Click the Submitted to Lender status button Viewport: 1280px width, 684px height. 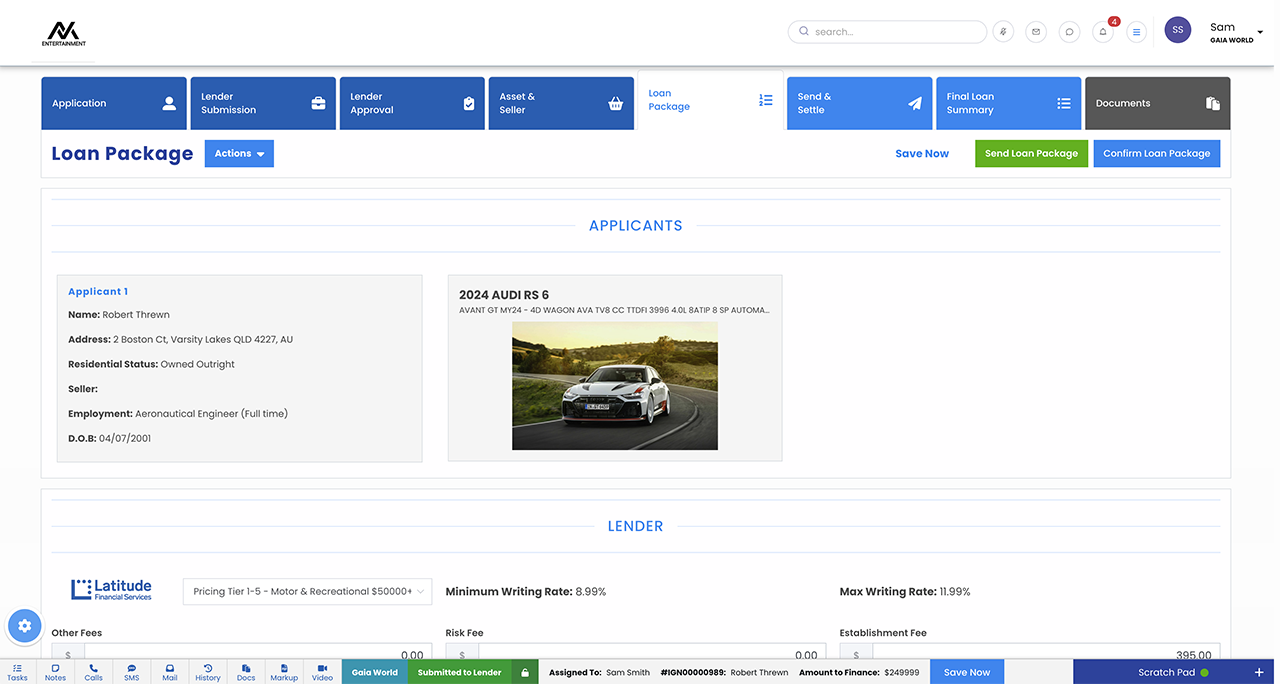(x=460, y=672)
